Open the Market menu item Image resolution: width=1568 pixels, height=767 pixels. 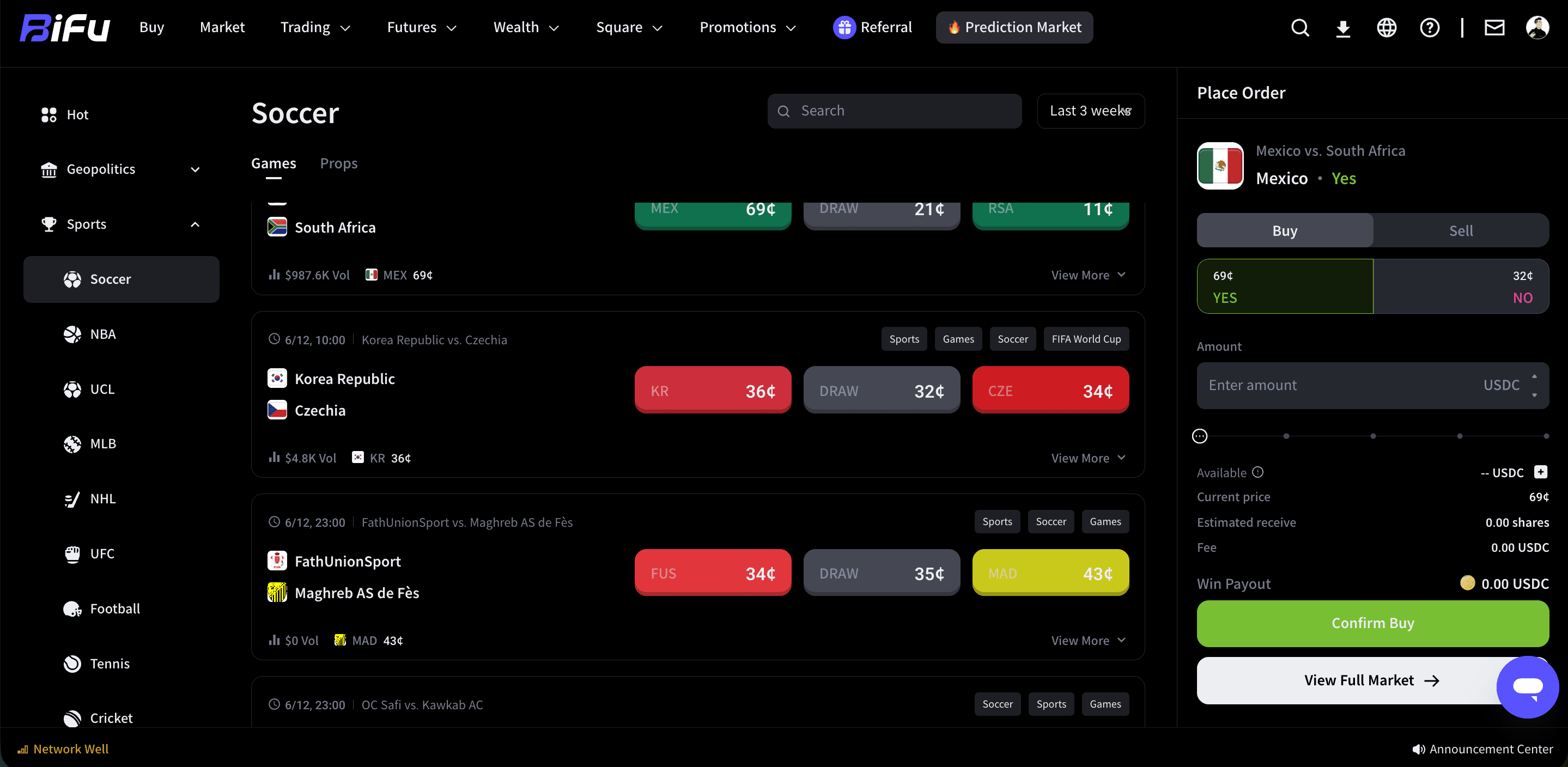point(222,27)
